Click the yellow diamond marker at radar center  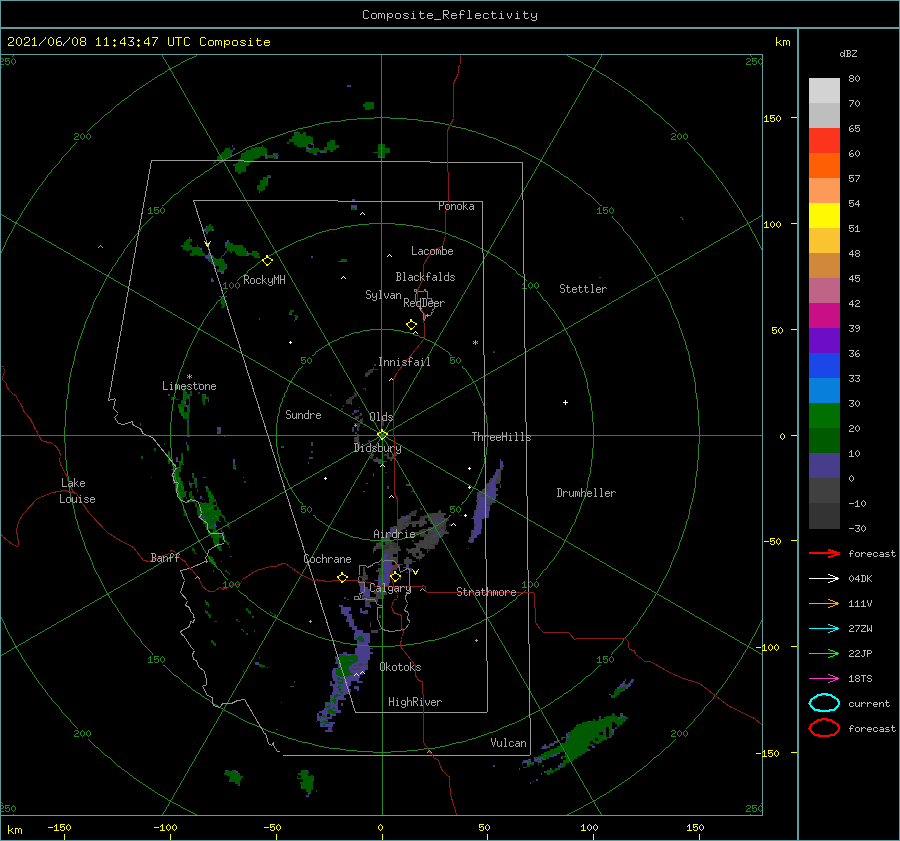point(382,435)
